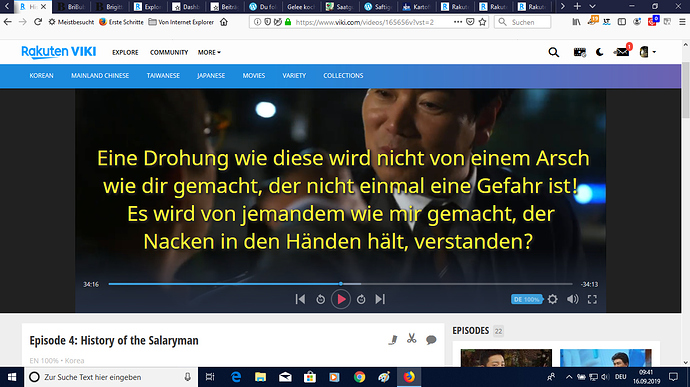Enter fullscreen video mode
This screenshot has width=690, height=387.
tap(592, 299)
